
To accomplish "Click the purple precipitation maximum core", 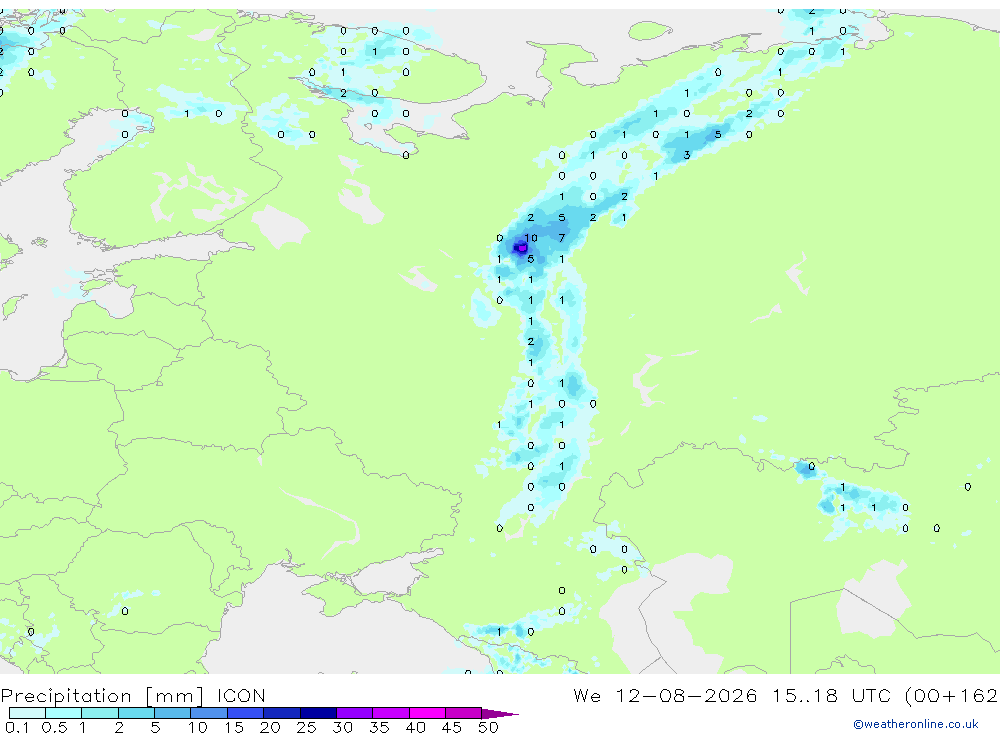I will pos(520,248).
